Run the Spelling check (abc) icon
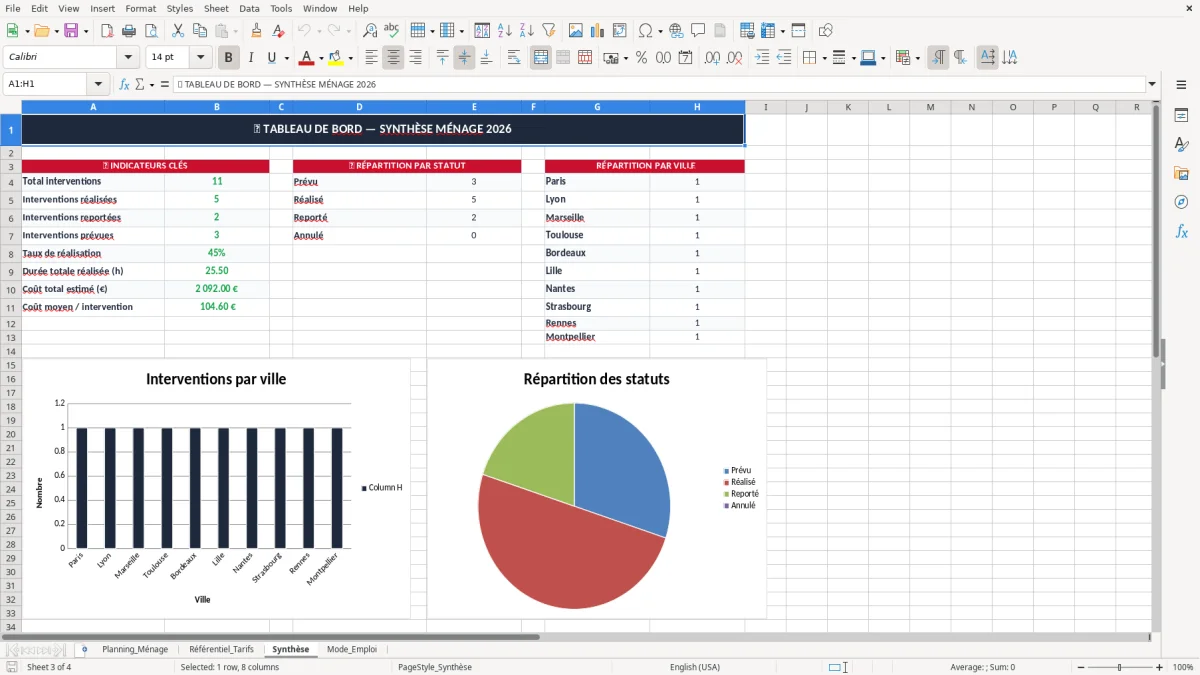Viewport: 1200px width, 675px height. (392, 31)
